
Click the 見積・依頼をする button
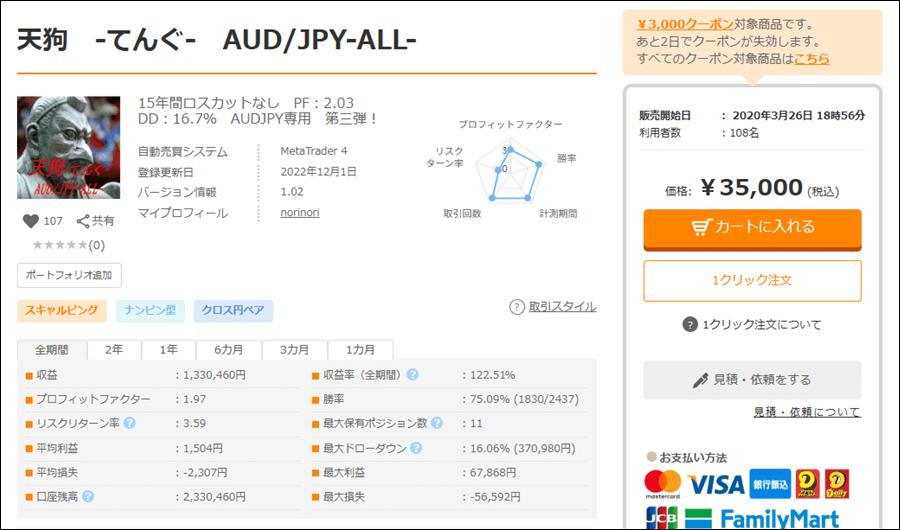[x=752, y=380]
